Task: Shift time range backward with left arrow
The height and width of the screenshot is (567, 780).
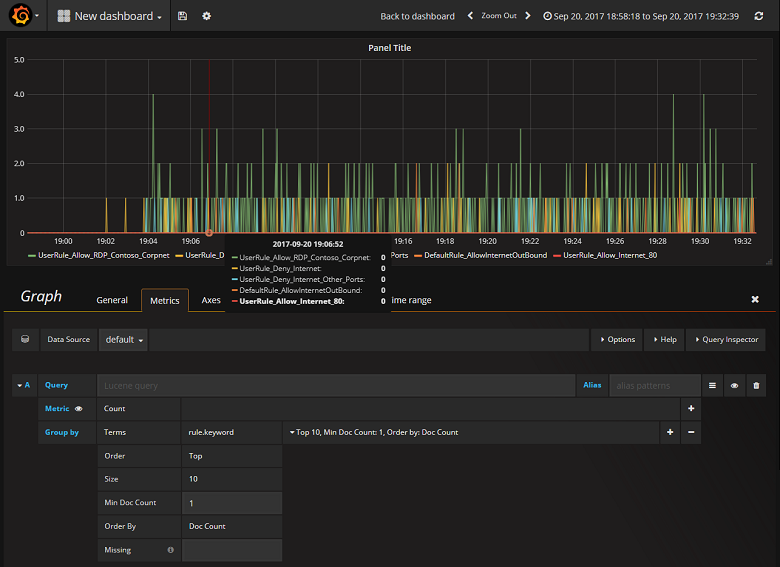Action: tap(470, 16)
